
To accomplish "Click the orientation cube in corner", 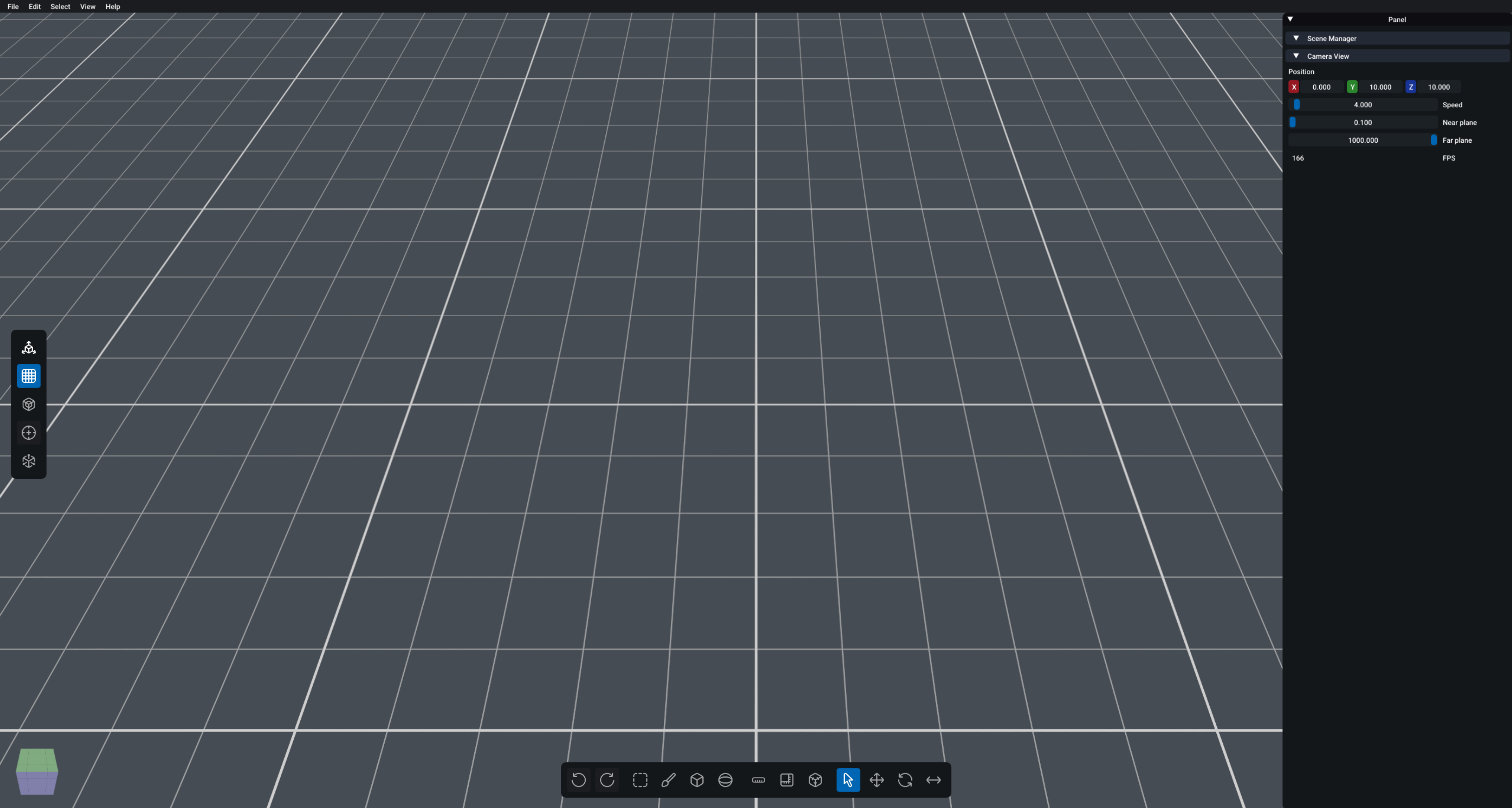I will (37, 771).
